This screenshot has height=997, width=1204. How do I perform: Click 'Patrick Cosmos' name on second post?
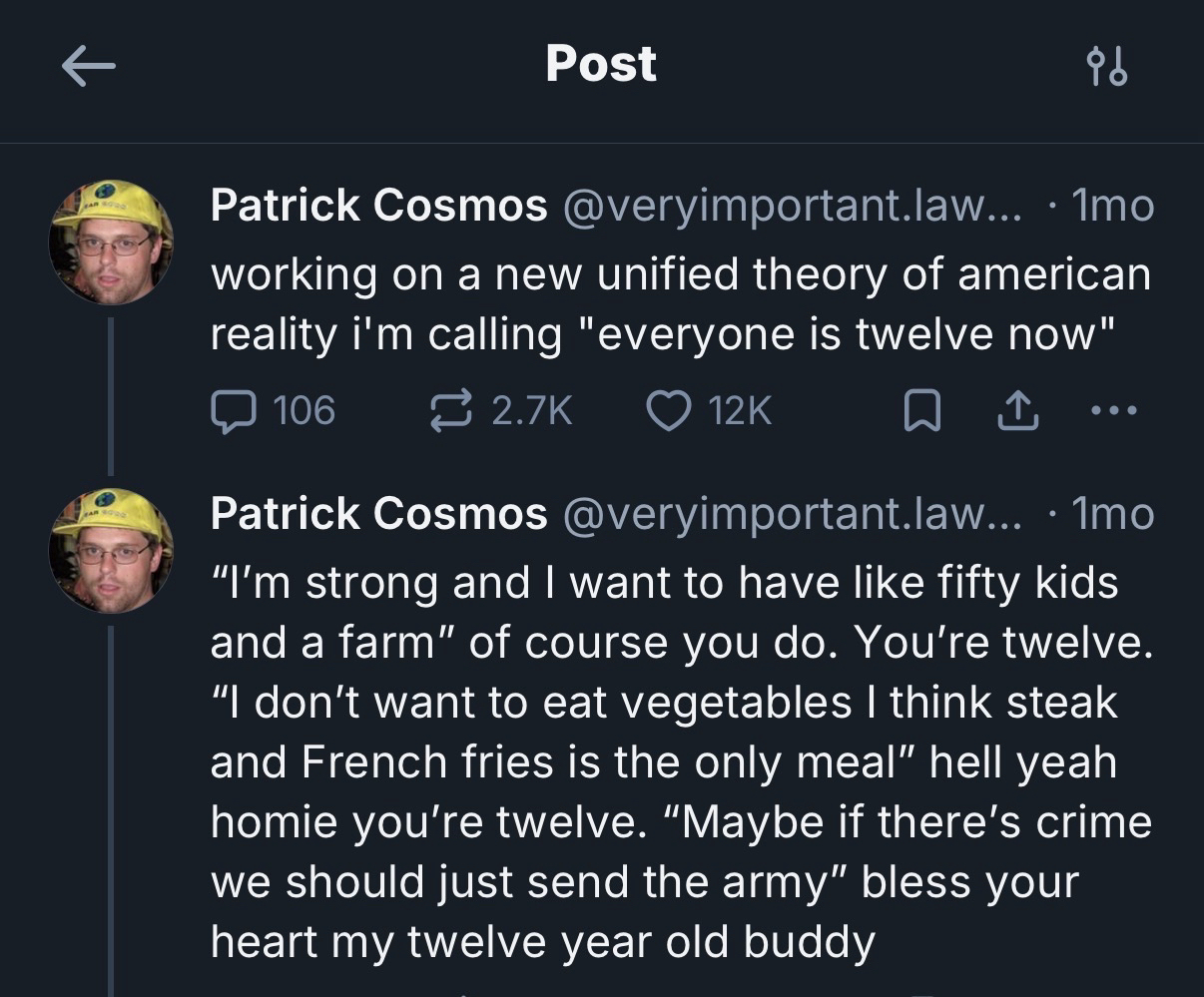[378, 513]
